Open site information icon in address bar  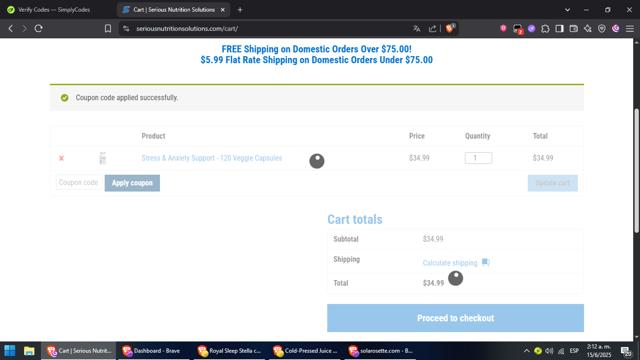[x=126, y=29]
